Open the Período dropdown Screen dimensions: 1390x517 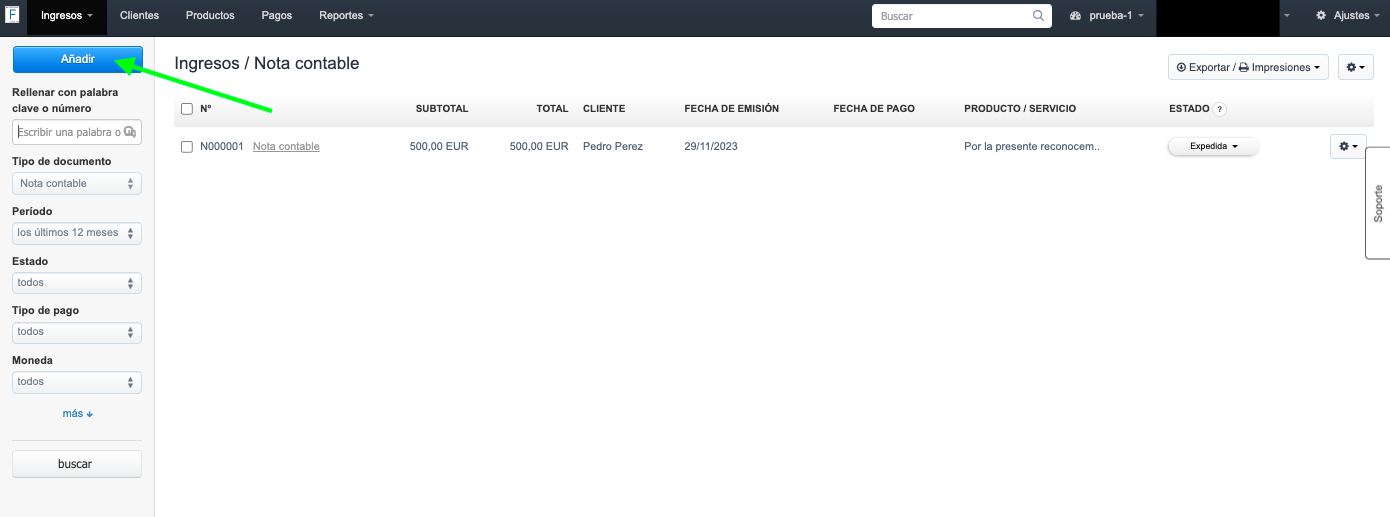(77, 233)
